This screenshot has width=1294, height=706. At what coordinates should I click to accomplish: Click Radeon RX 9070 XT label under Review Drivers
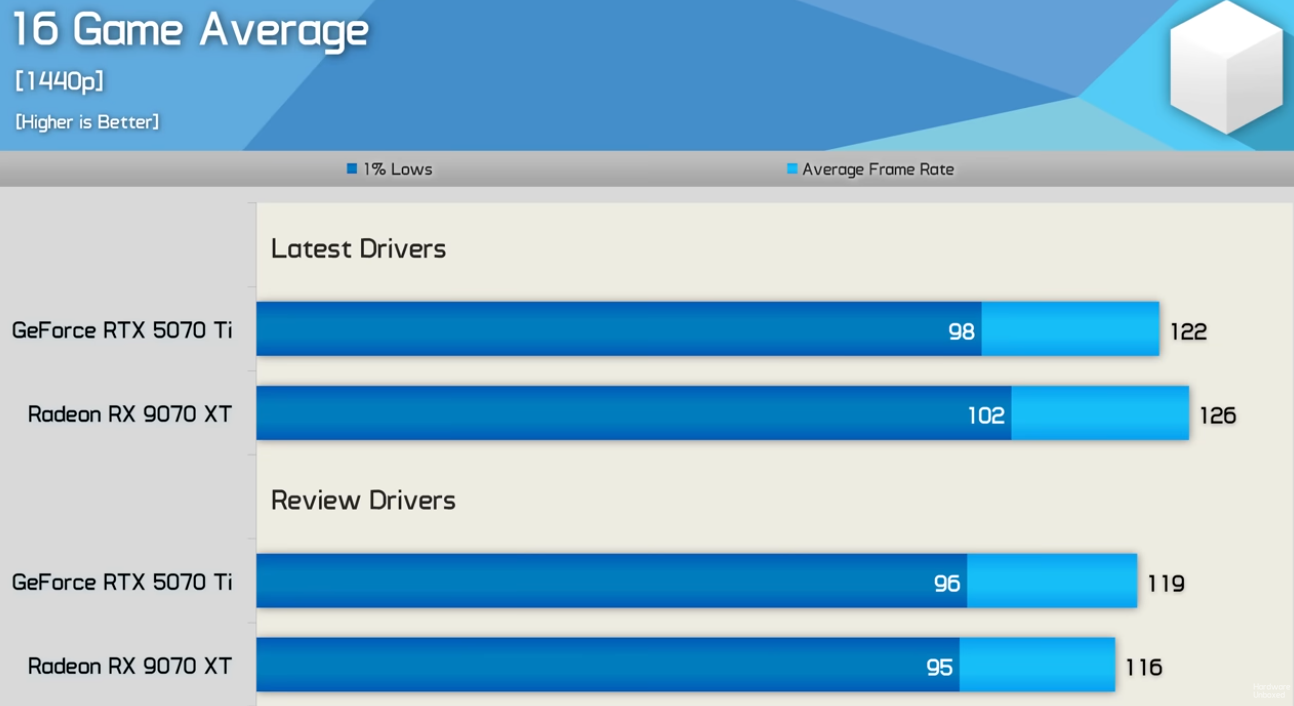[130, 666]
